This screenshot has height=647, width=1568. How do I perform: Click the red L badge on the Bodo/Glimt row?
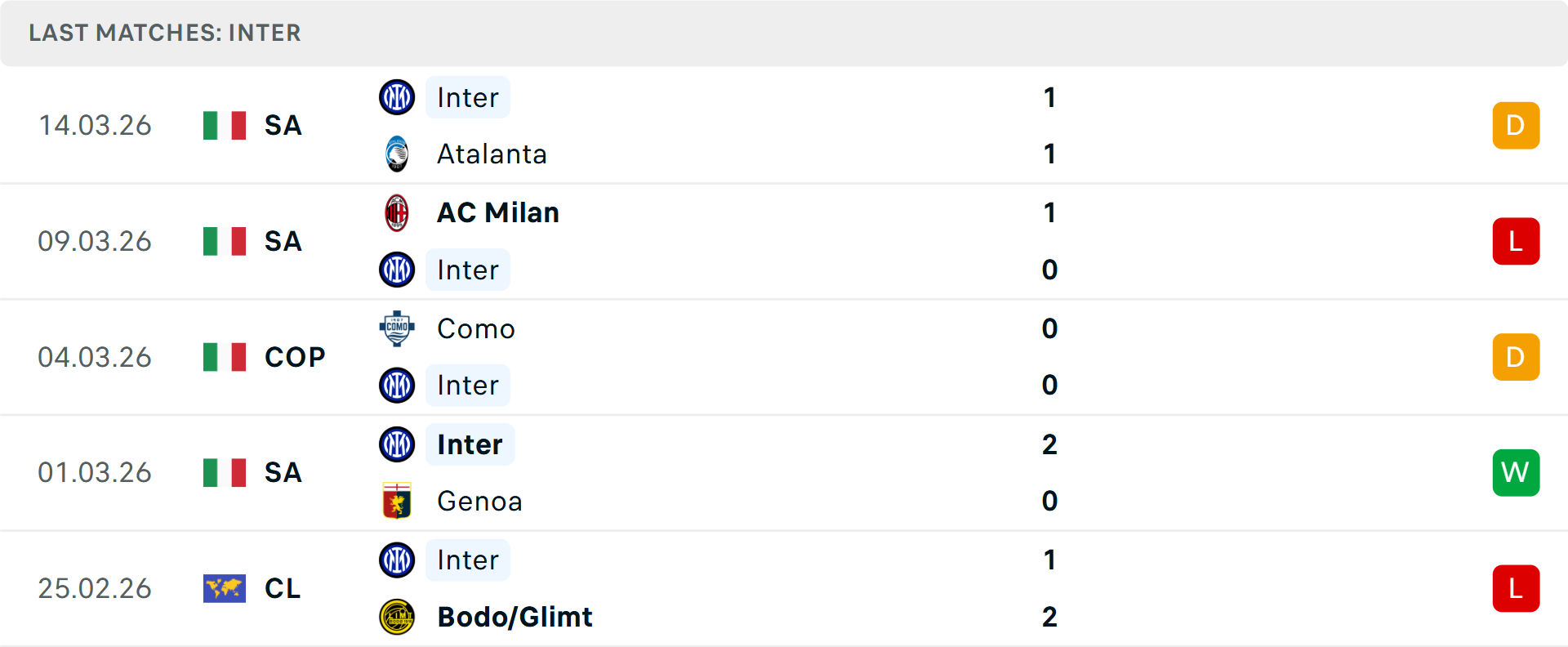(x=1516, y=588)
